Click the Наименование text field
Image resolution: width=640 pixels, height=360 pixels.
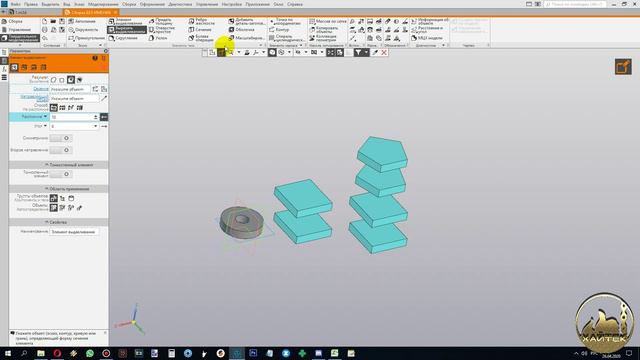74,232
